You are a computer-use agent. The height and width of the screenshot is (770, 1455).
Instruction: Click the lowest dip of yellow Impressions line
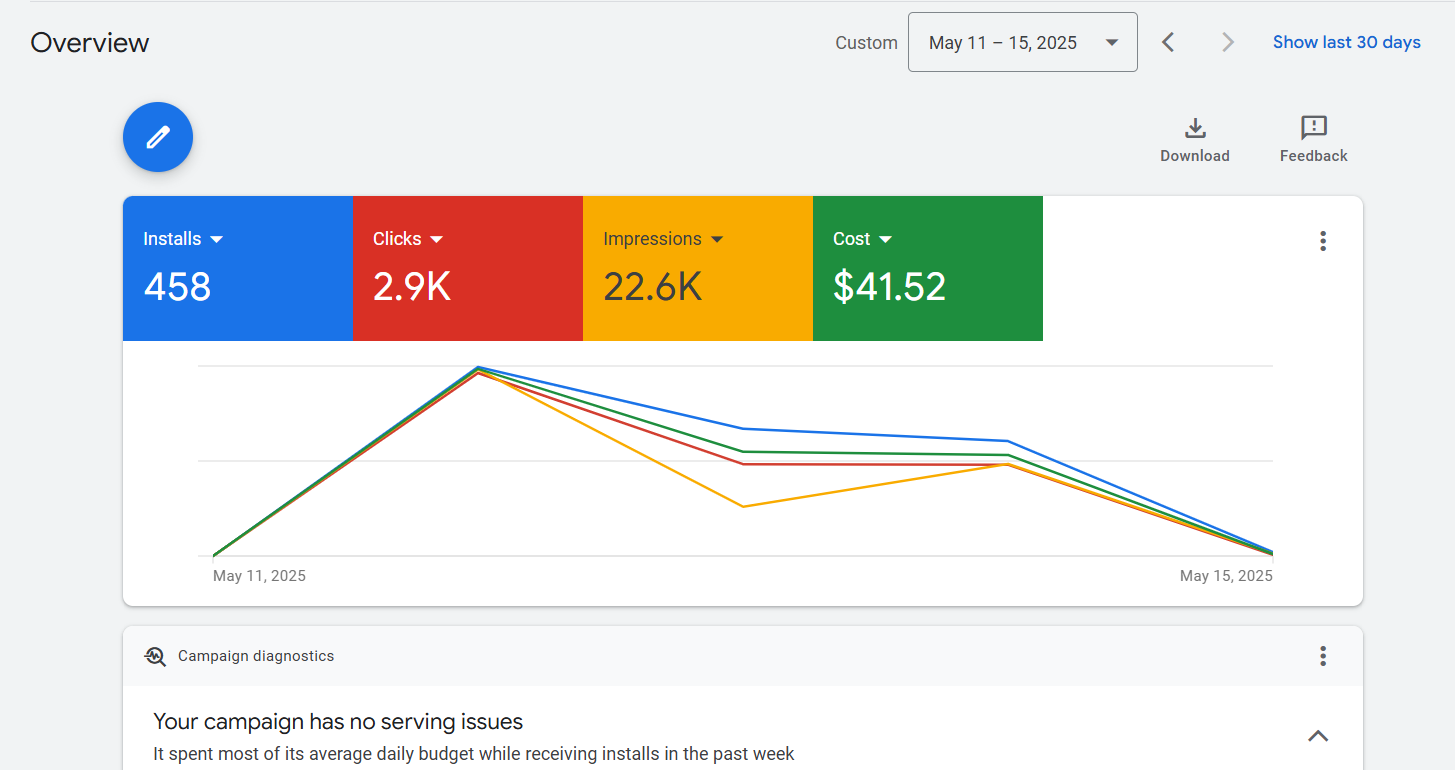(743, 506)
